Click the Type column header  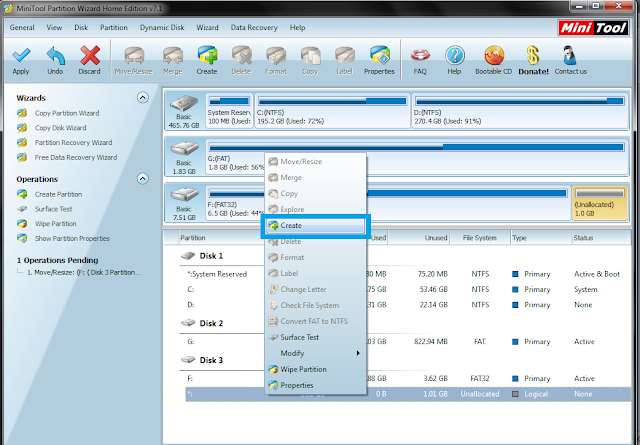coord(541,238)
